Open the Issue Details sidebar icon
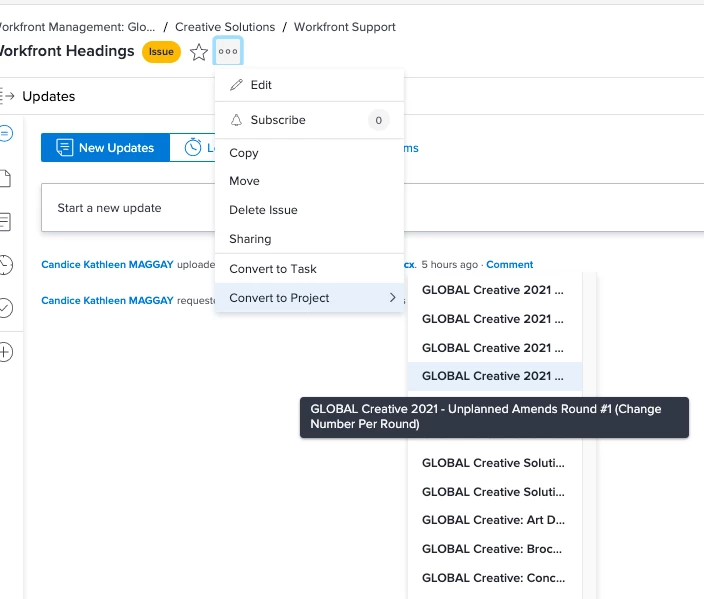 (5, 222)
